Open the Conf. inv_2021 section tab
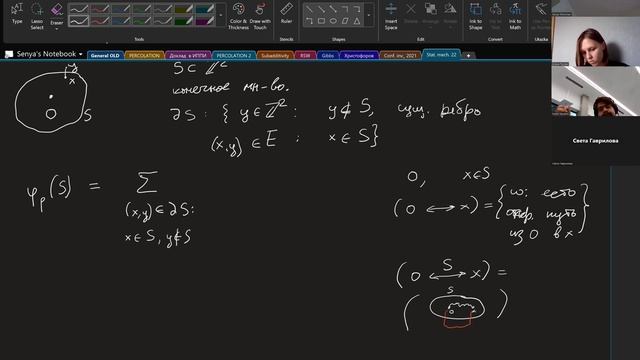This screenshot has height=360, width=640. [x=400, y=56]
